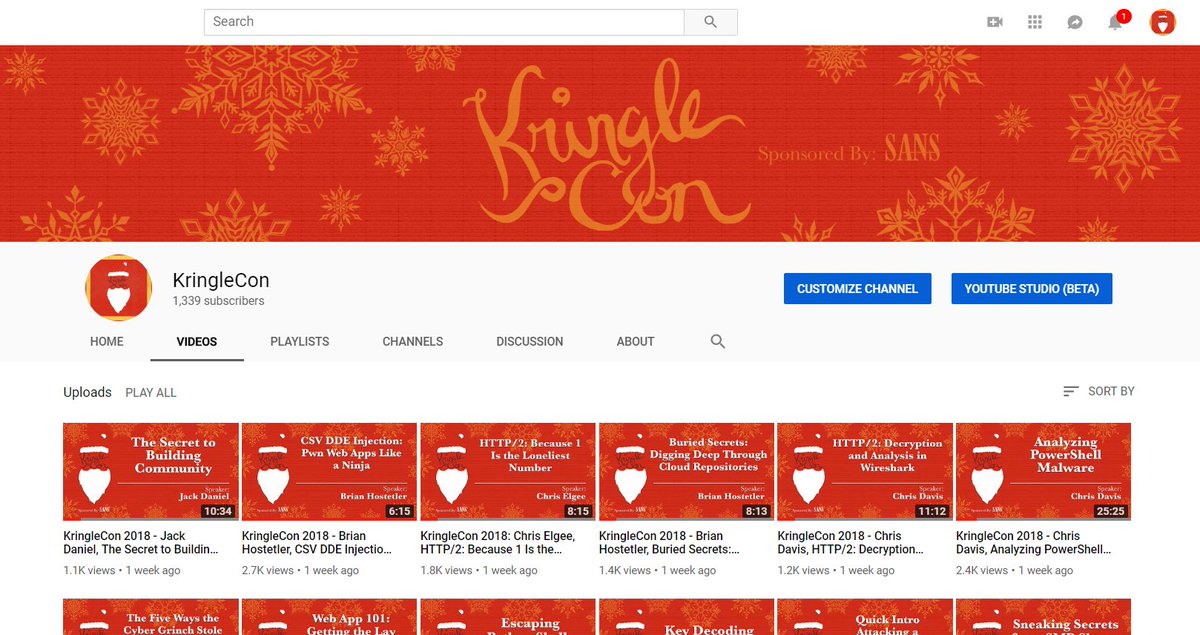Open the Key Decoding video thumbnail
This screenshot has width=1200, height=635.
click(x=687, y=617)
